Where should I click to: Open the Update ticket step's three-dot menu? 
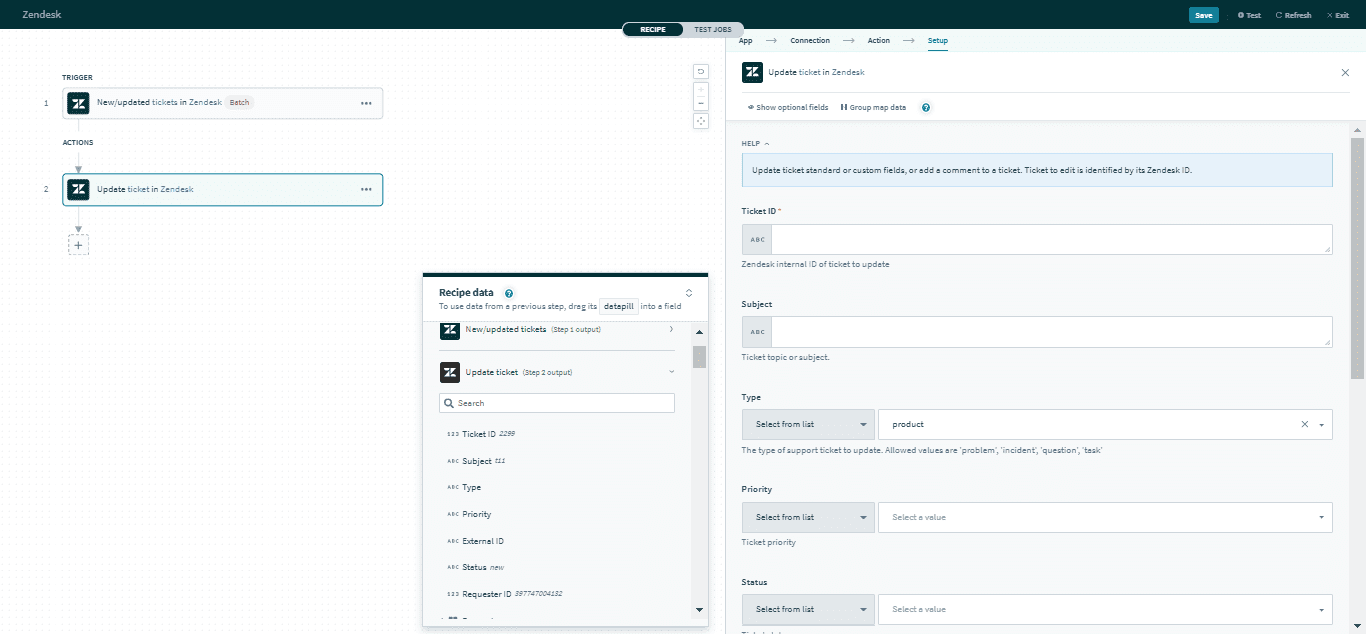click(x=367, y=189)
